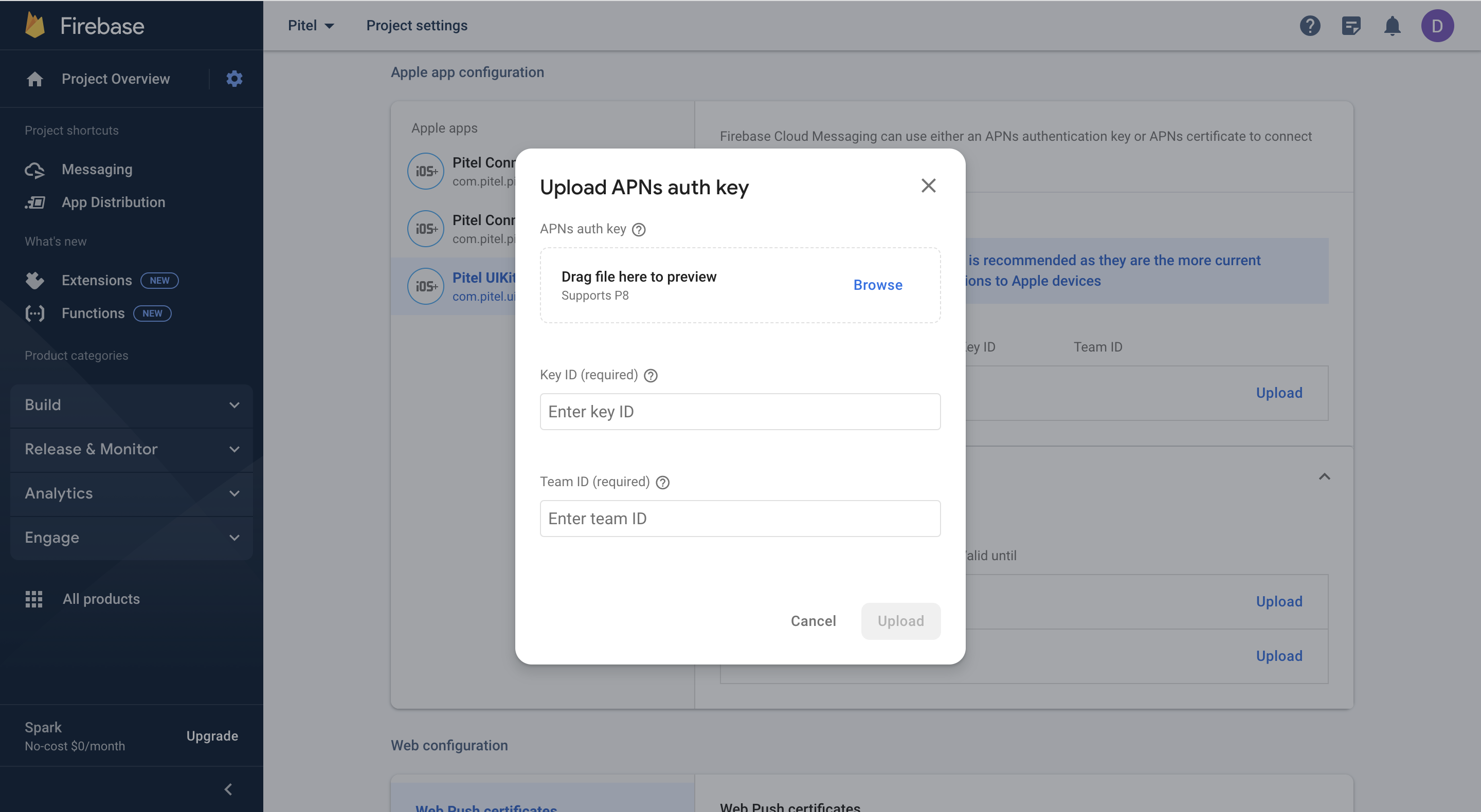This screenshot has height=812, width=1481.
Task: Expand the Build category
Action: click(x=132, y=405)
